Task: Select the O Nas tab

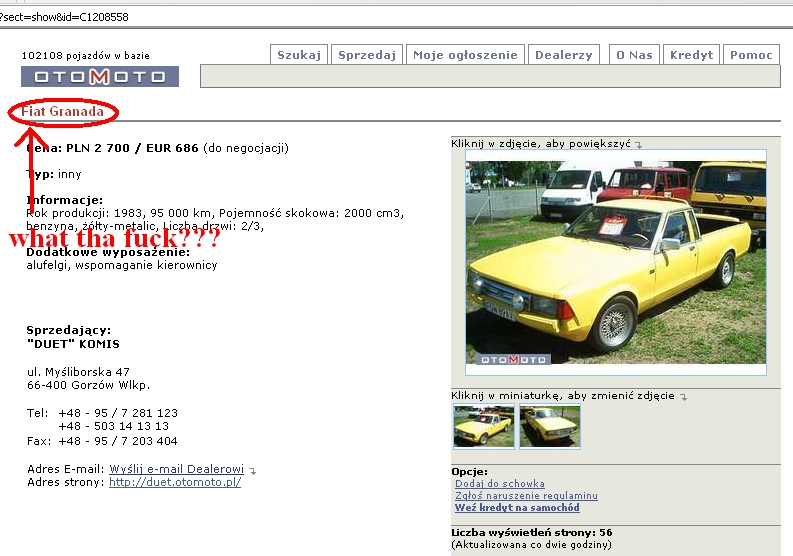Action: 634,55
